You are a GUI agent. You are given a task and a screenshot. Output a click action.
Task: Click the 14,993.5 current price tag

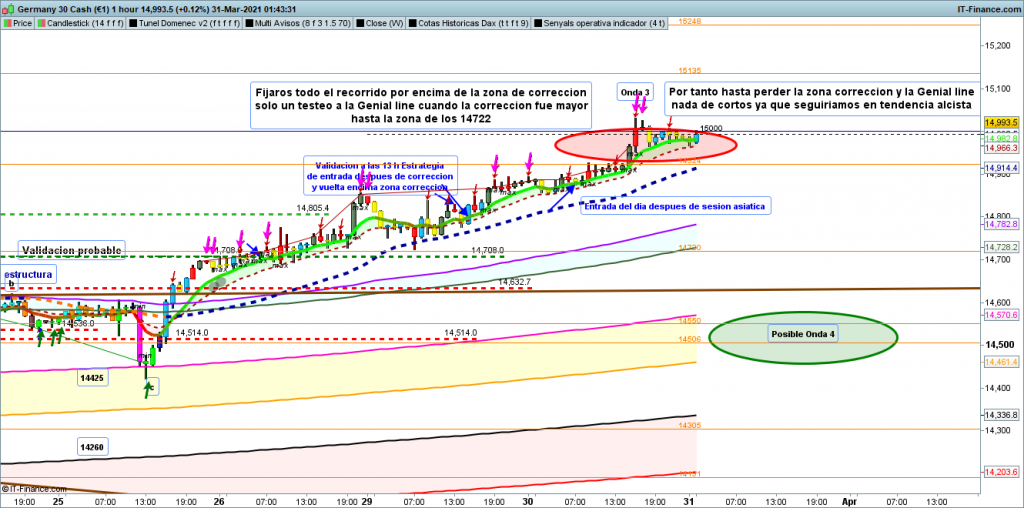click(x=1000, y=122)
